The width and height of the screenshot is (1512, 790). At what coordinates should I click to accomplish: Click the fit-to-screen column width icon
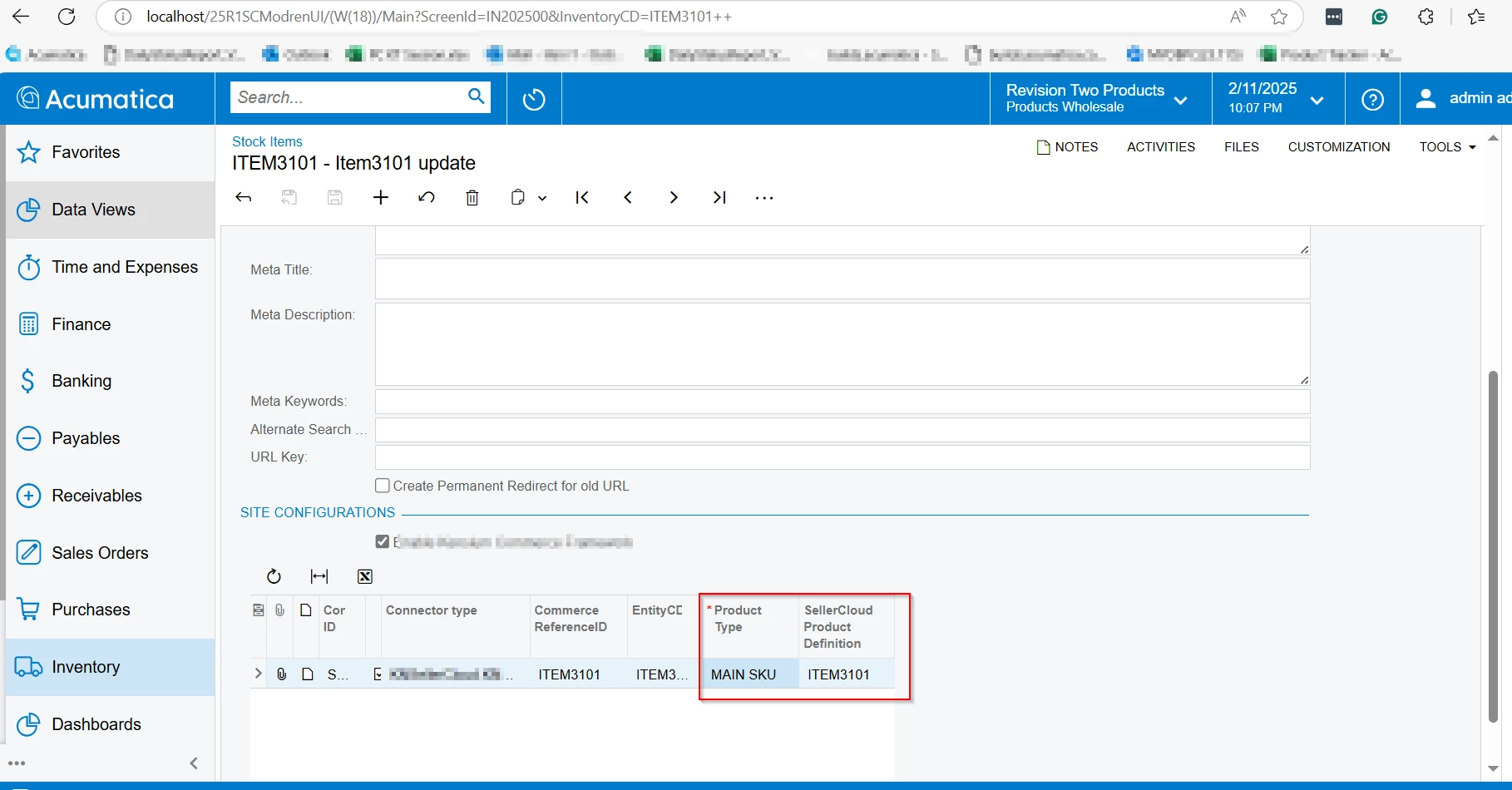click(x=319, y=576)
